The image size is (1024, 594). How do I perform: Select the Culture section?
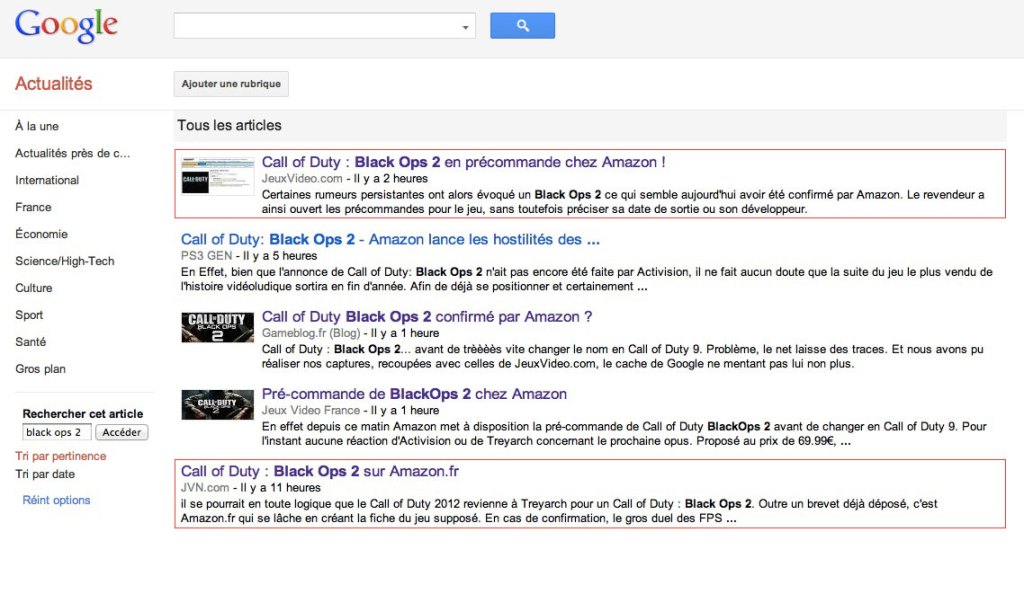coord(34,288)
